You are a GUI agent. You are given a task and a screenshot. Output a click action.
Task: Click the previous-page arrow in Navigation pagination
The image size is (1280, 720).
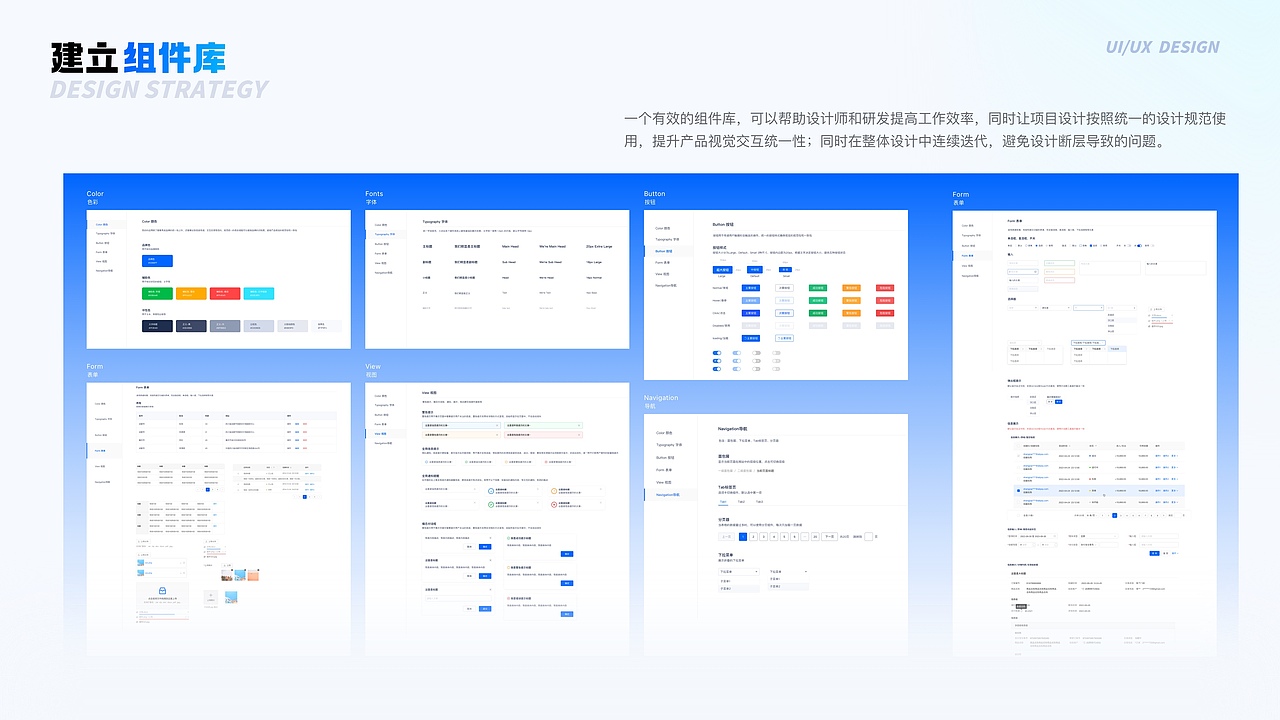[727, 536]
